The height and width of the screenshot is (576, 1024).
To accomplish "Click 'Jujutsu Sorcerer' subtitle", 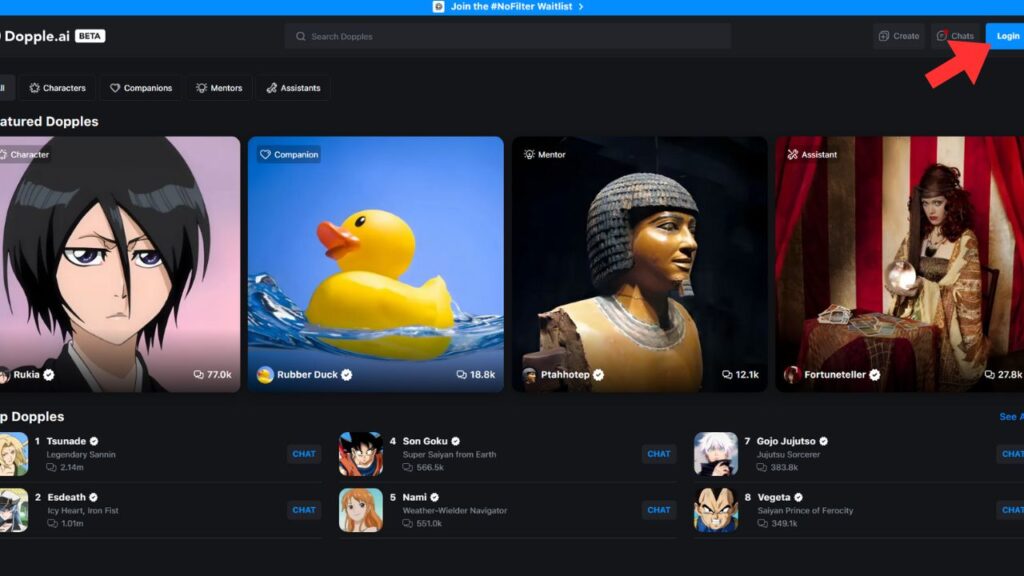I will point(788,455).
